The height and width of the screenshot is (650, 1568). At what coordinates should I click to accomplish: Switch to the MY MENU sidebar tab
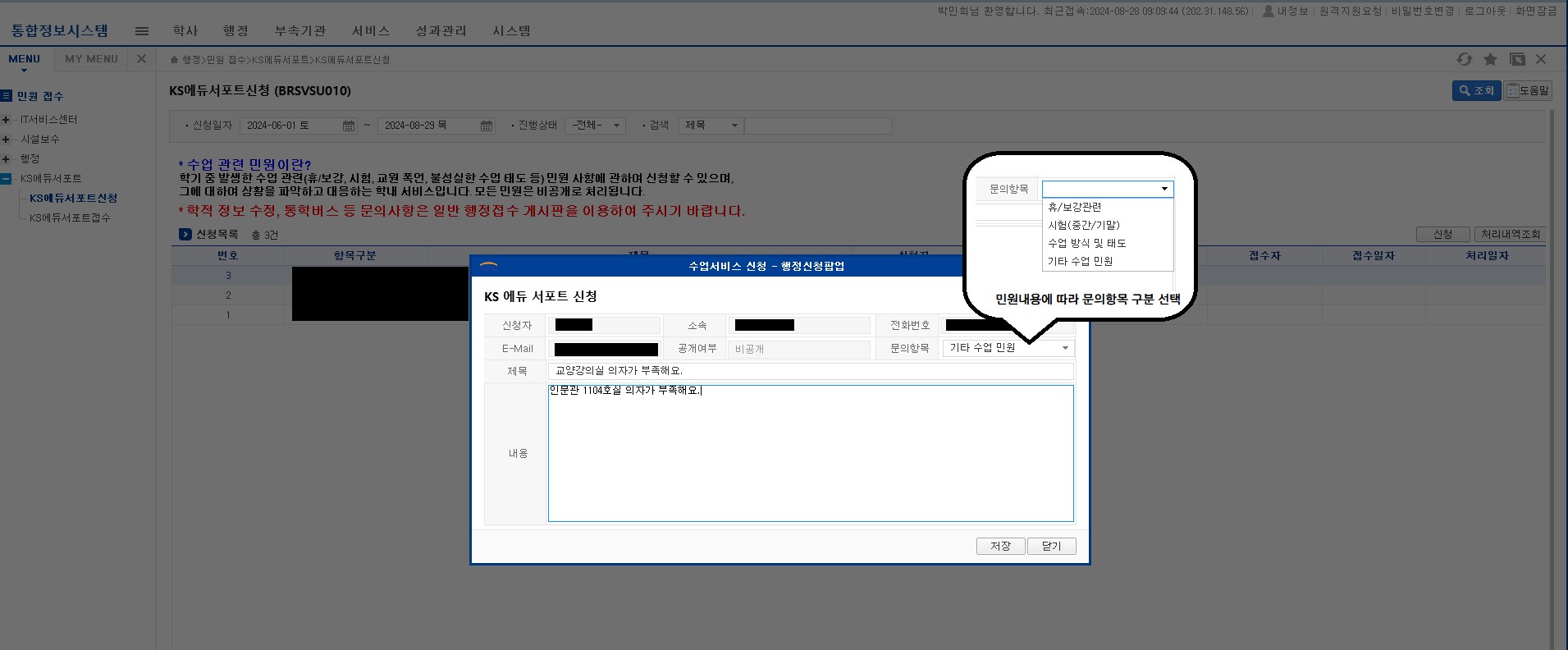91,59
